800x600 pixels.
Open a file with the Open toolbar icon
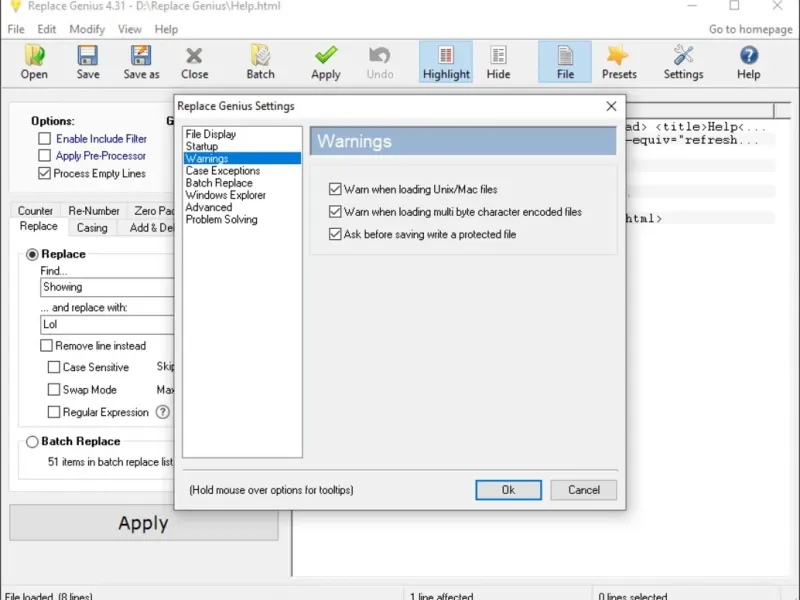(34, 62)
